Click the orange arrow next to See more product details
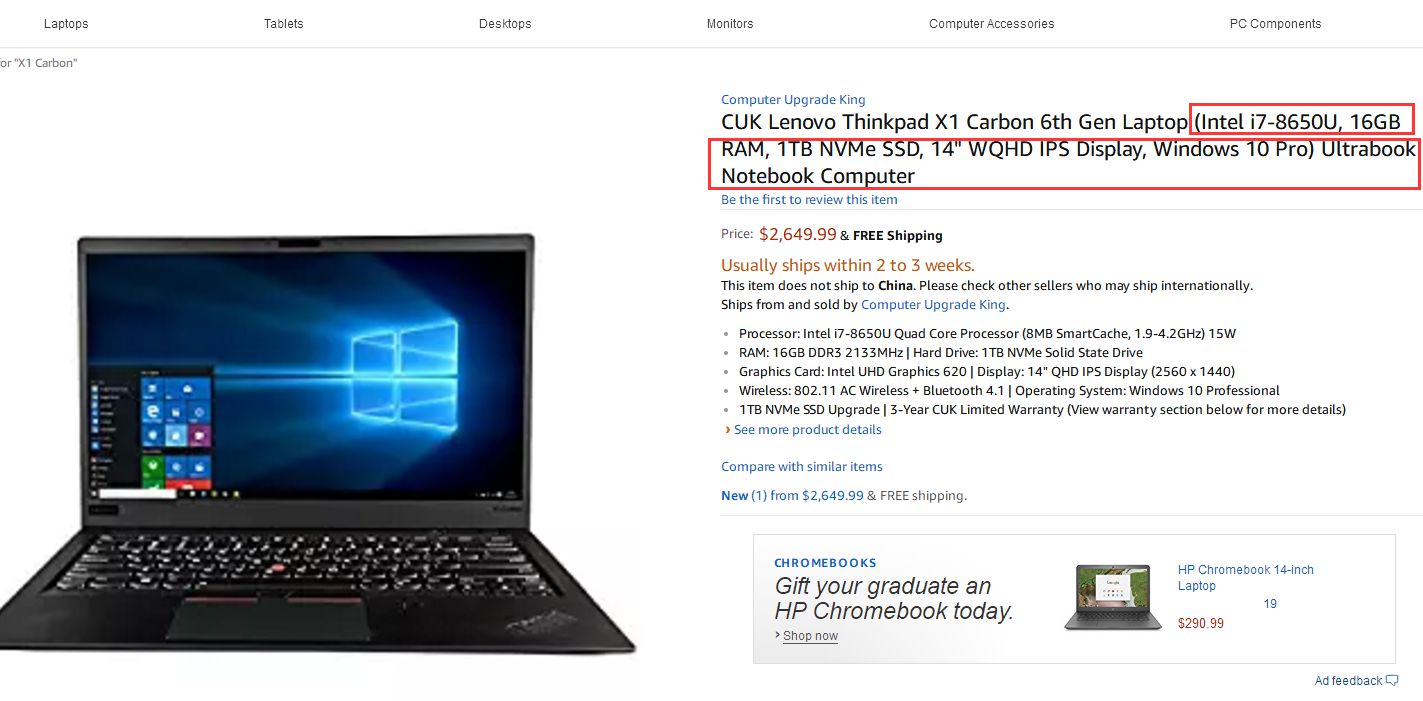Viewport: 1423px width, 701px height. 727,430
